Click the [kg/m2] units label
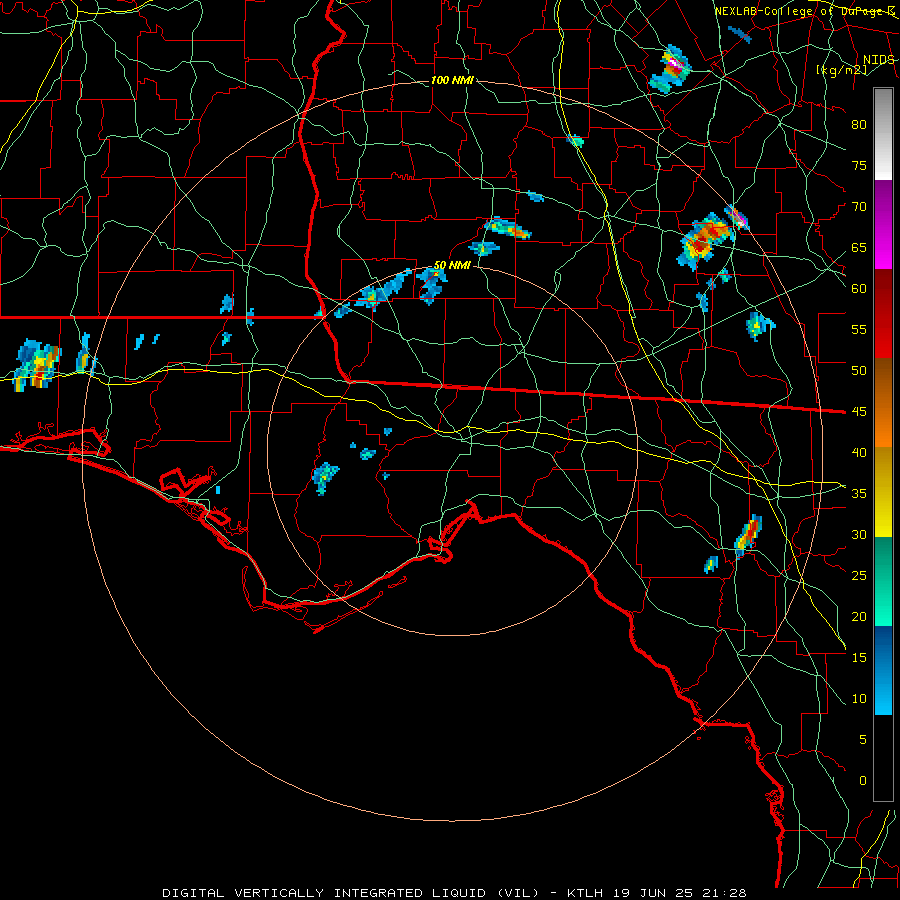The width and height of the screenshot is (900, 900). (x=841, y=70)
